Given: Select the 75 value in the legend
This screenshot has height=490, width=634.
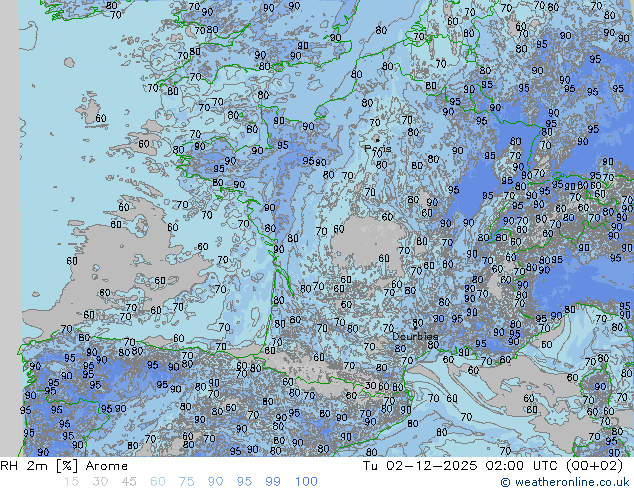Looking at the screenshot, I should coord(186,482).
